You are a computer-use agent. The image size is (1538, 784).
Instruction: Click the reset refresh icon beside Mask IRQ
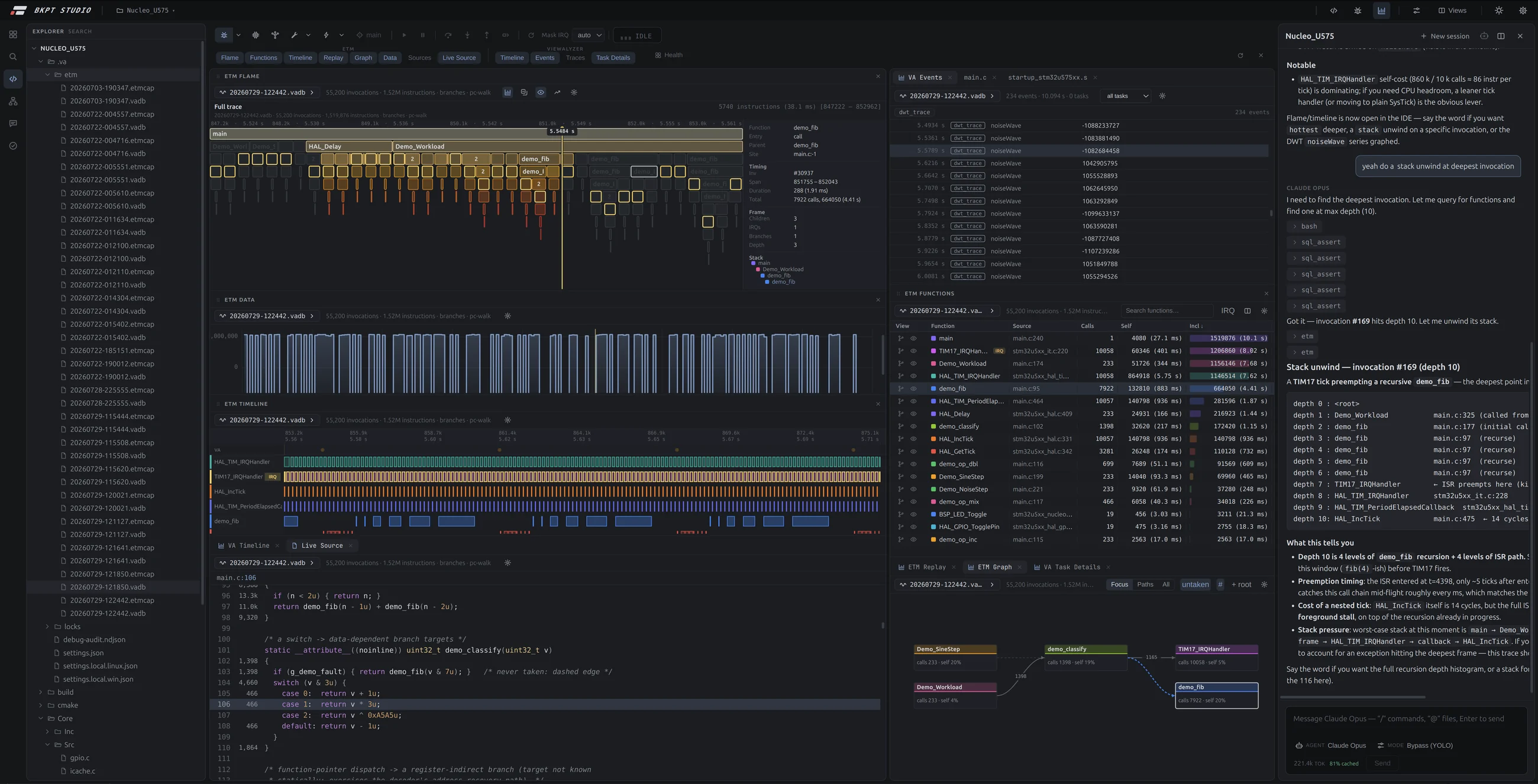coord(531,35)
